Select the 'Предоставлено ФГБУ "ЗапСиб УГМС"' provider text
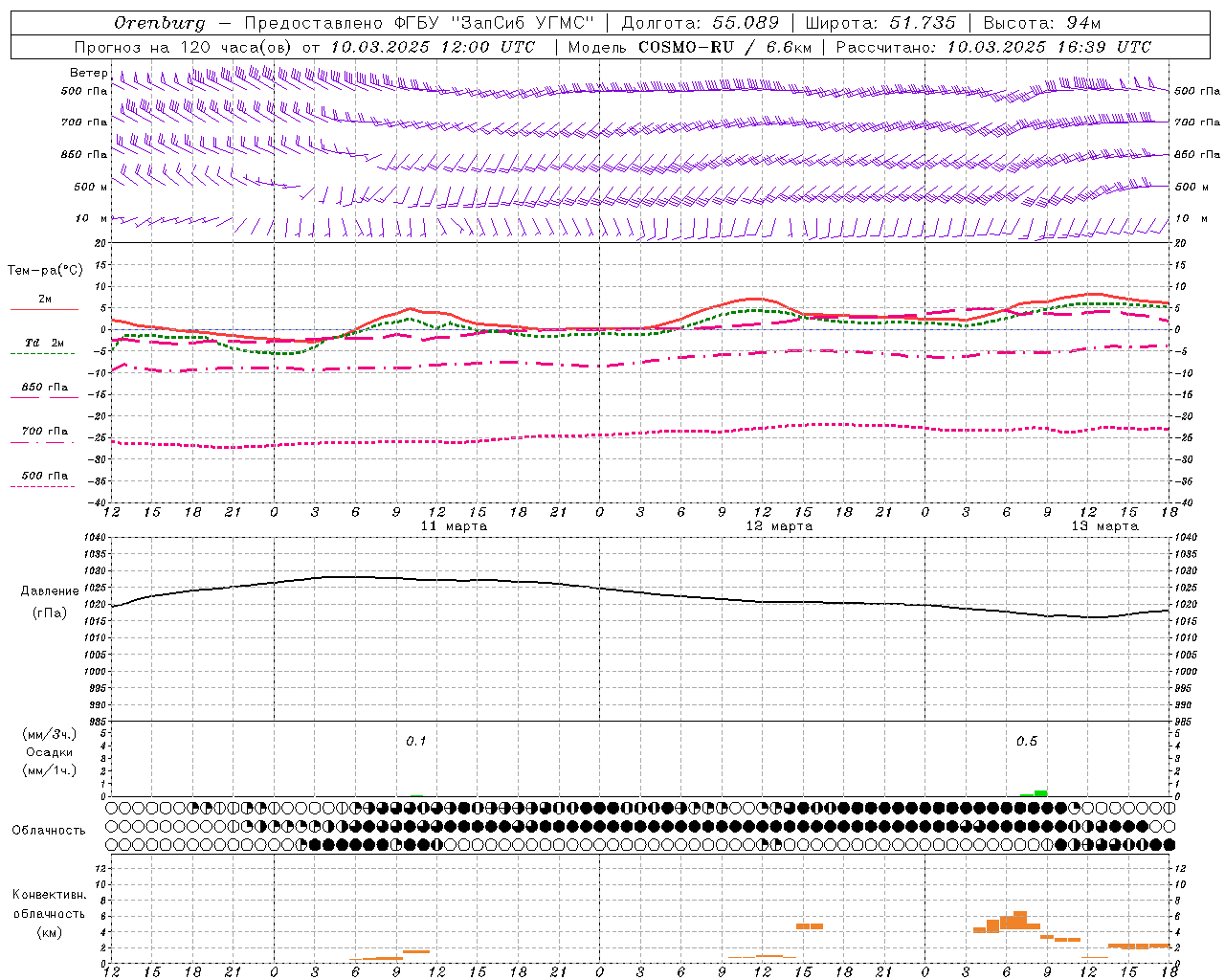Image resolution: width=1225 pixels, height=980 pixels. [x=419, y=23]
